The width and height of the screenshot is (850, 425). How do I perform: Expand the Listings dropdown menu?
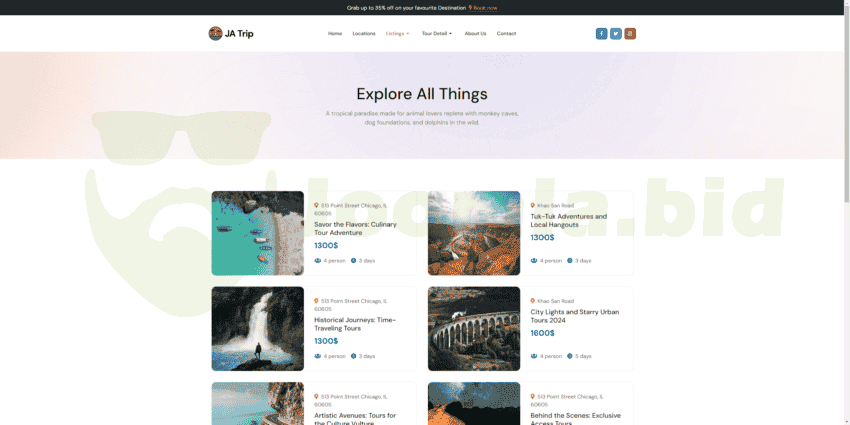(397, 34)
